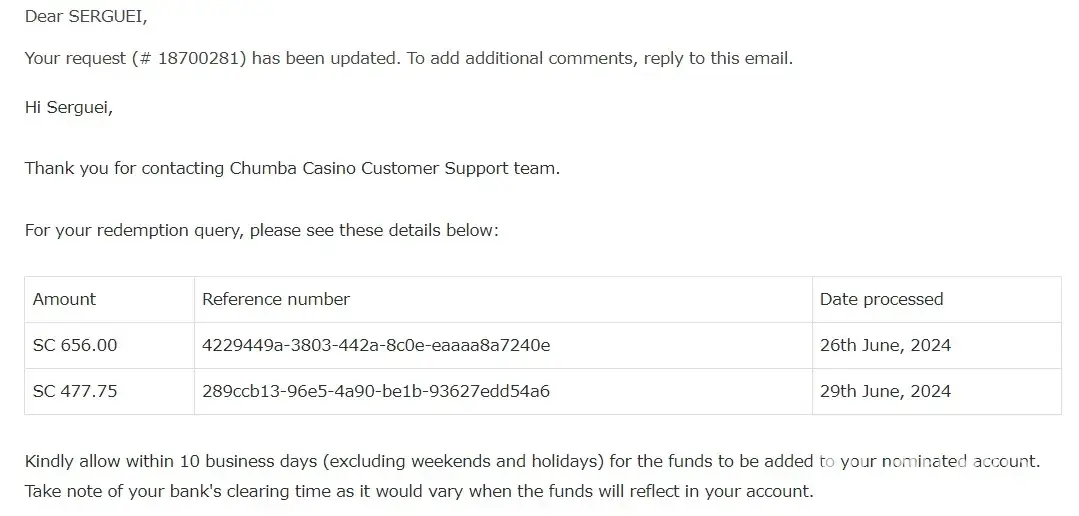Image resolution: width=1079 pixels, height=516 pixels.
Task: Click the "Dear SERGUEI" greeting line
Action: (x=86, y=16)
